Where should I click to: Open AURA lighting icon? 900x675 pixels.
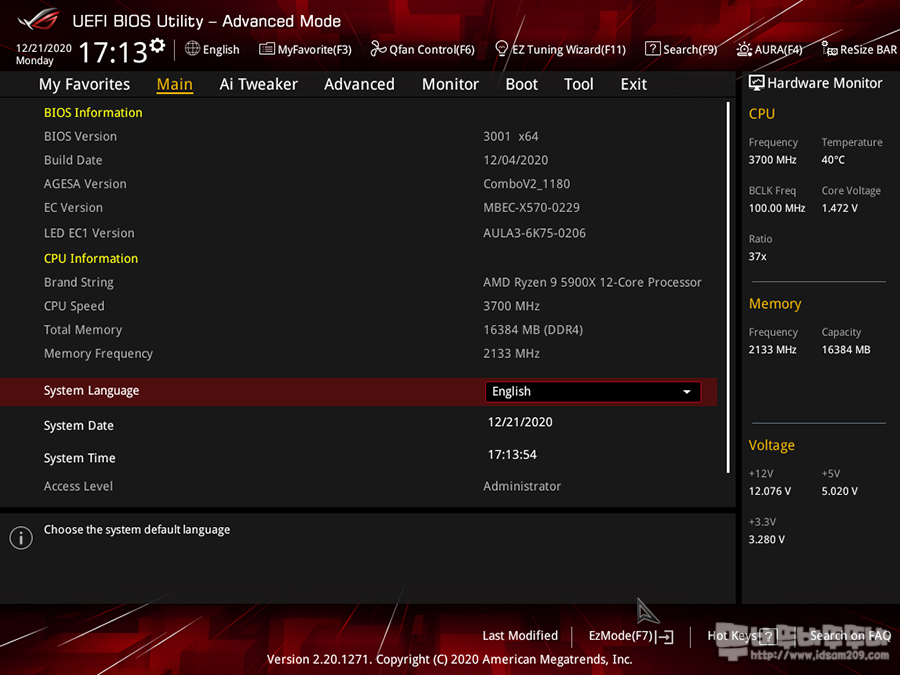pos(744,49)
